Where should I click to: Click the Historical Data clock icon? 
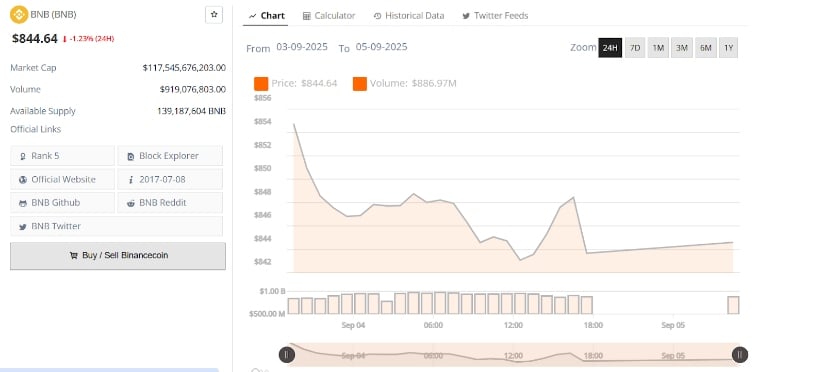click(377, 16)
